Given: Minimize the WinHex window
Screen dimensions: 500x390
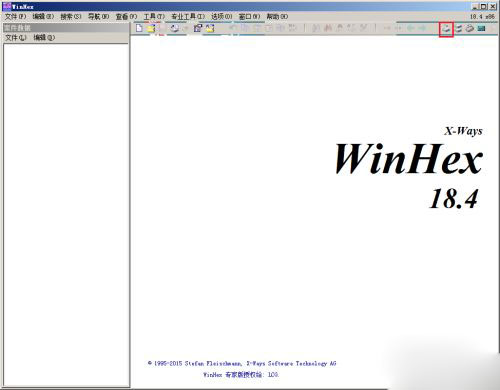Looking at the screenshot, I should 475,6.
